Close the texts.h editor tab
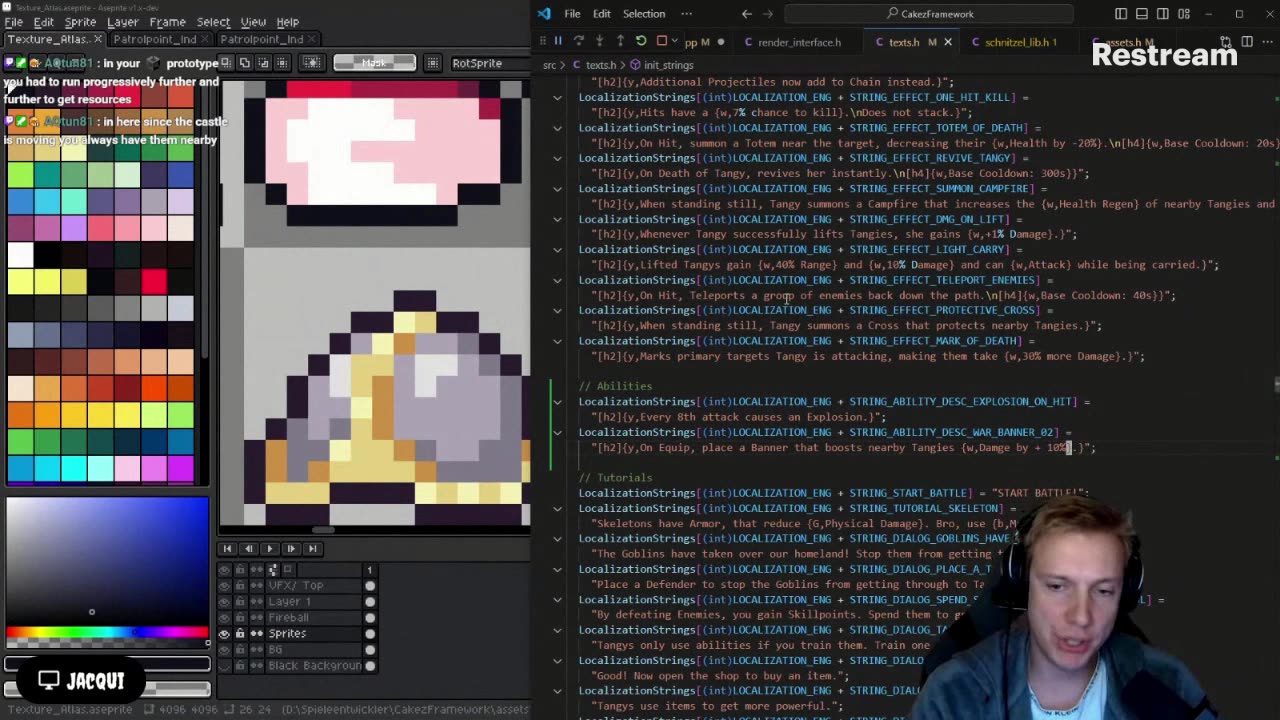The image size is (1280, 720). coord(948,42)
